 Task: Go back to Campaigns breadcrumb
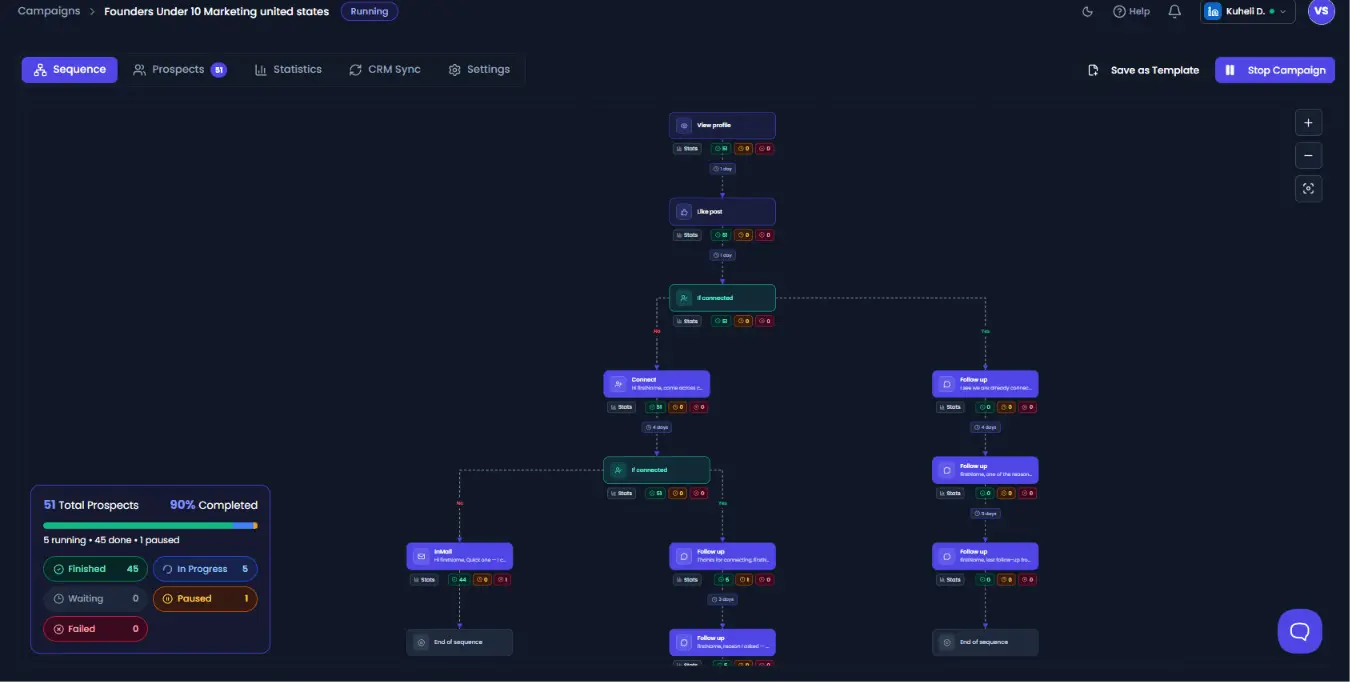49,12
